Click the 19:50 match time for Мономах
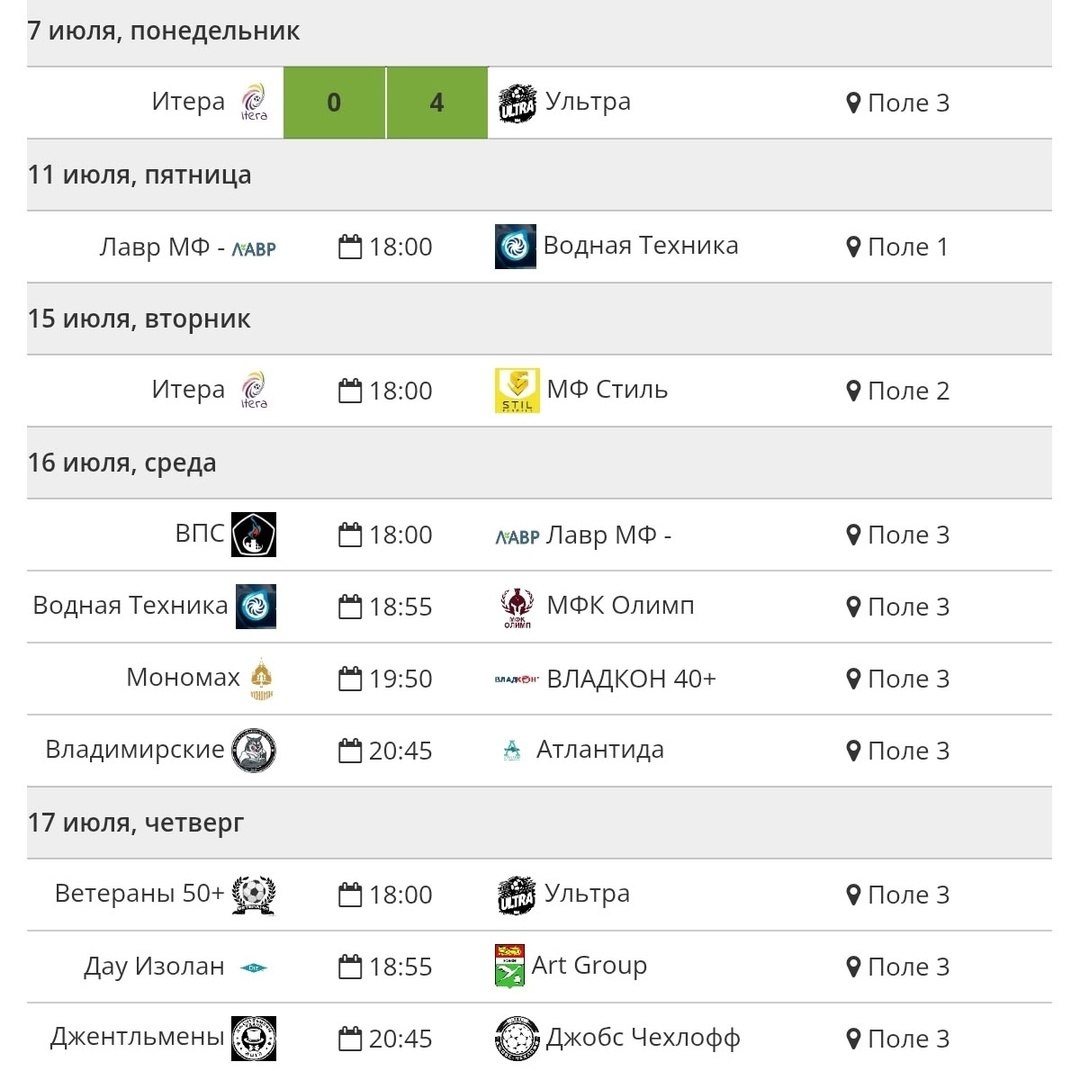 400,679
